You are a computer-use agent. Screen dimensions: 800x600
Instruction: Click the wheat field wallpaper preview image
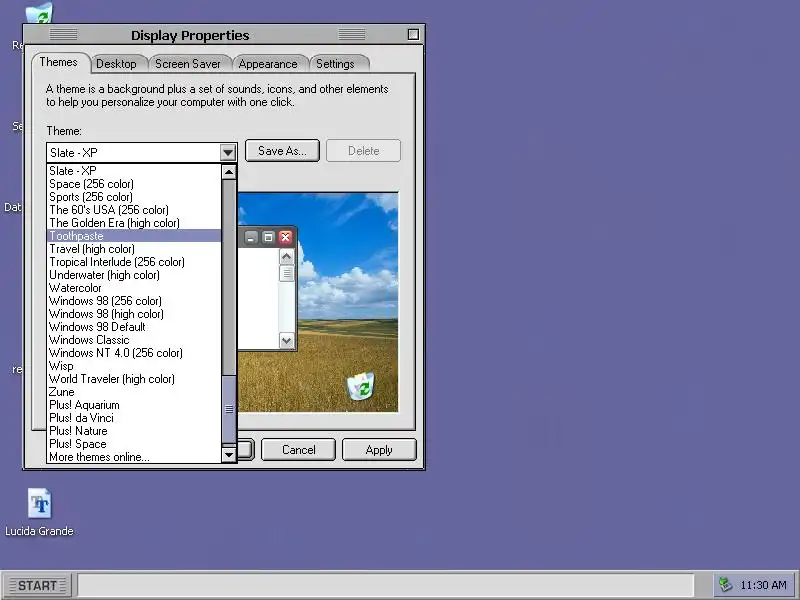318,303
